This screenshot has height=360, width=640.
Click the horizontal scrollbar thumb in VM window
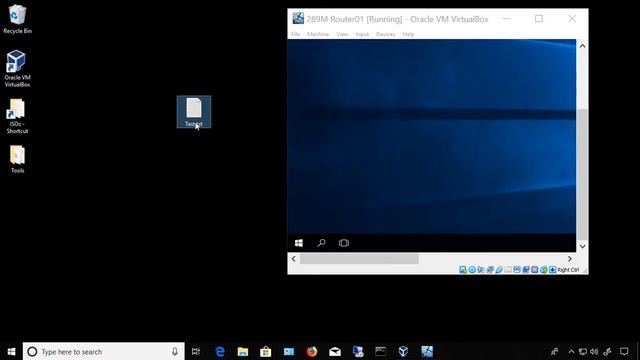coord(359,258)
